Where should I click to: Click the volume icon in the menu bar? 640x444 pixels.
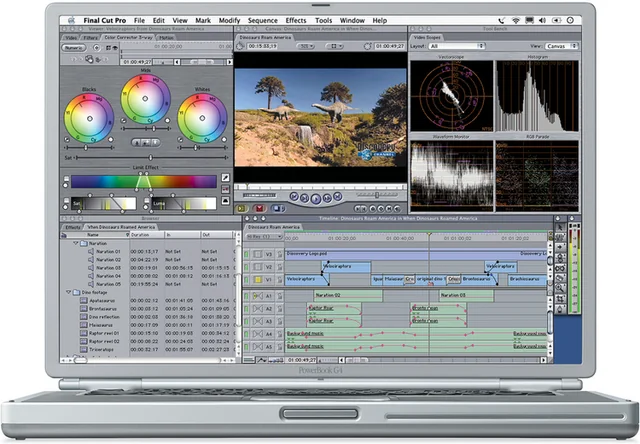click(x=542, y=20)
